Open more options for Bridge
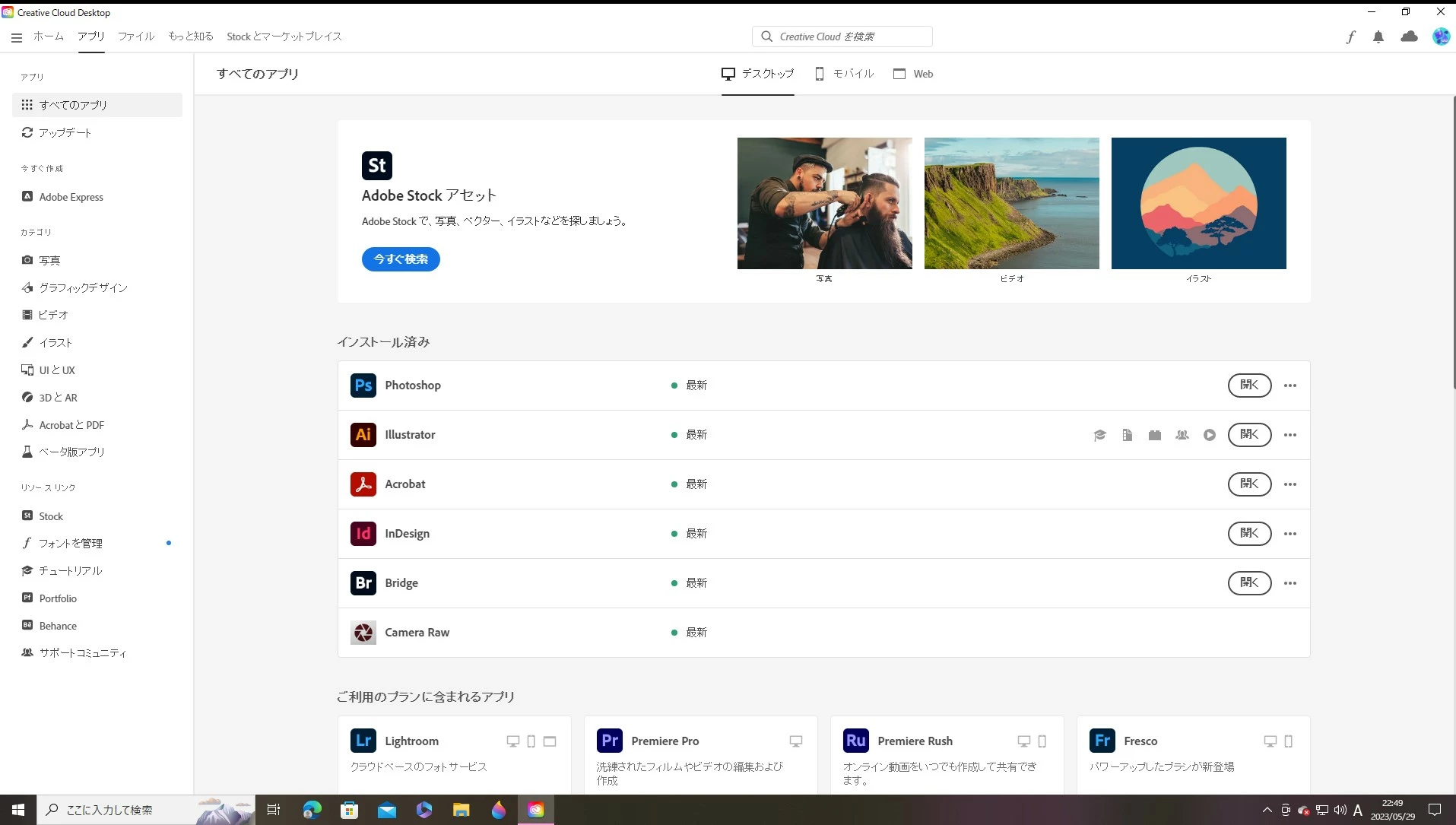 (x=1290, y=583)
